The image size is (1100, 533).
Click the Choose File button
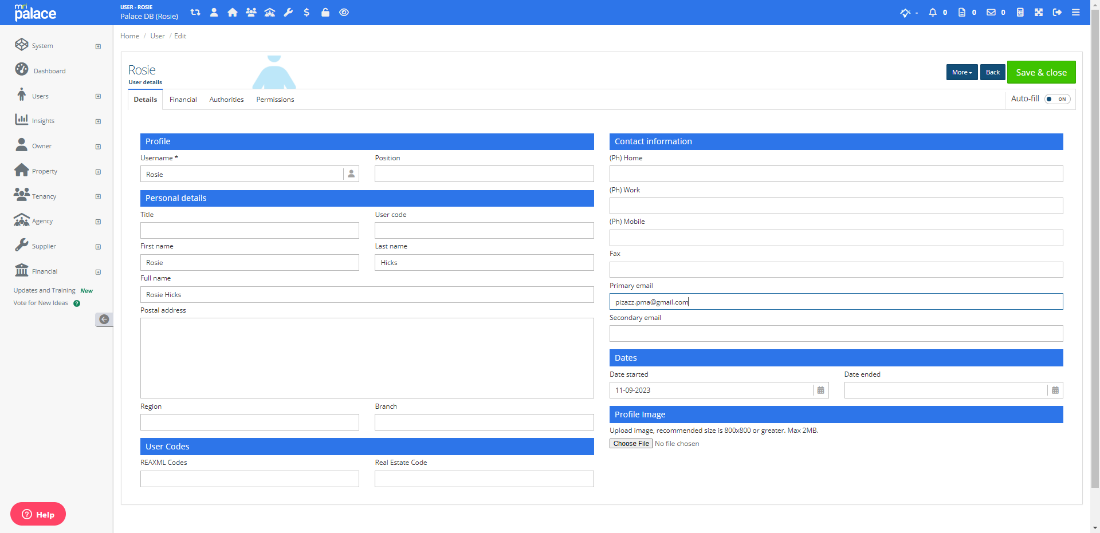pos(631,444)
